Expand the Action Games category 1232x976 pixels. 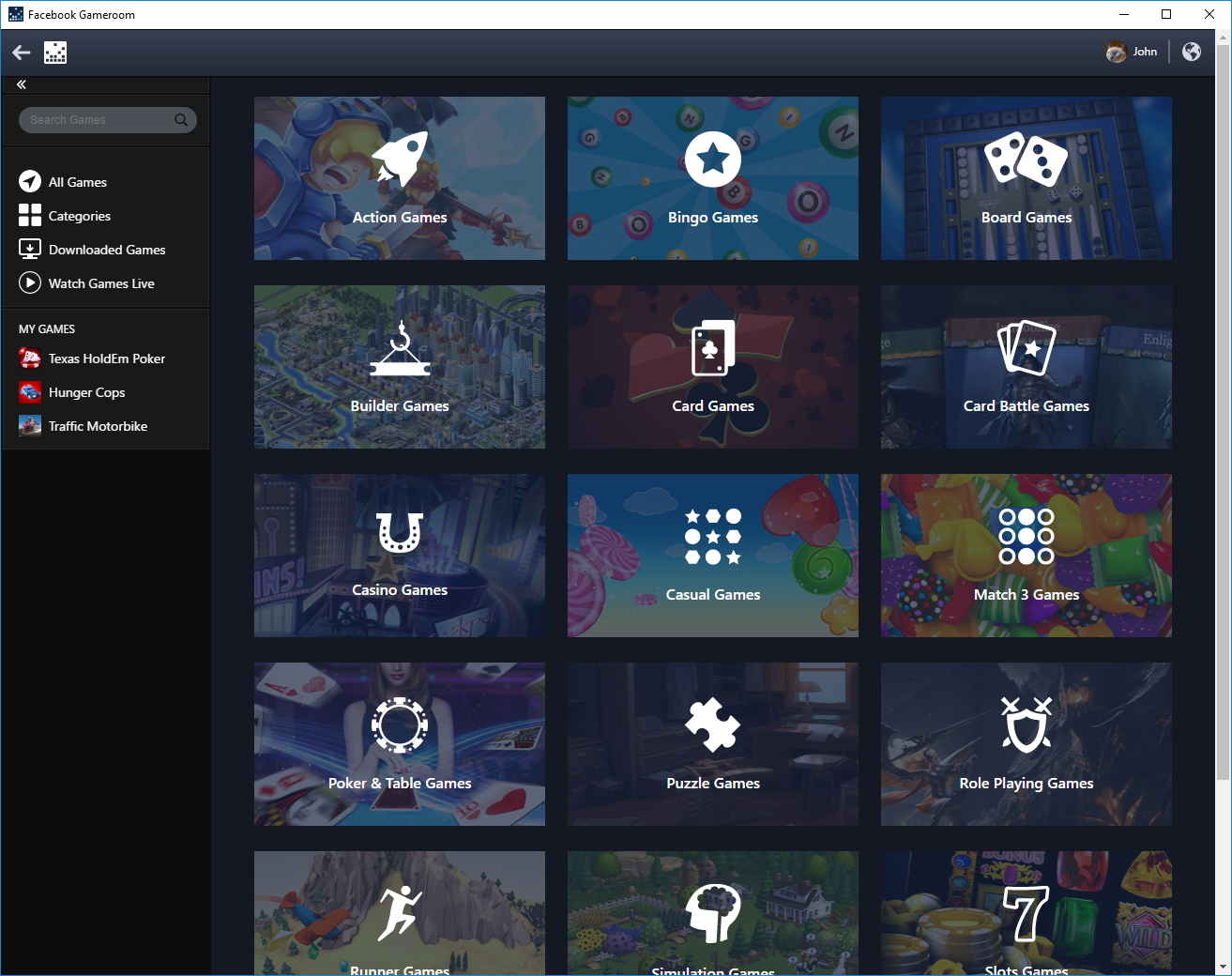[x=399, y=177]
